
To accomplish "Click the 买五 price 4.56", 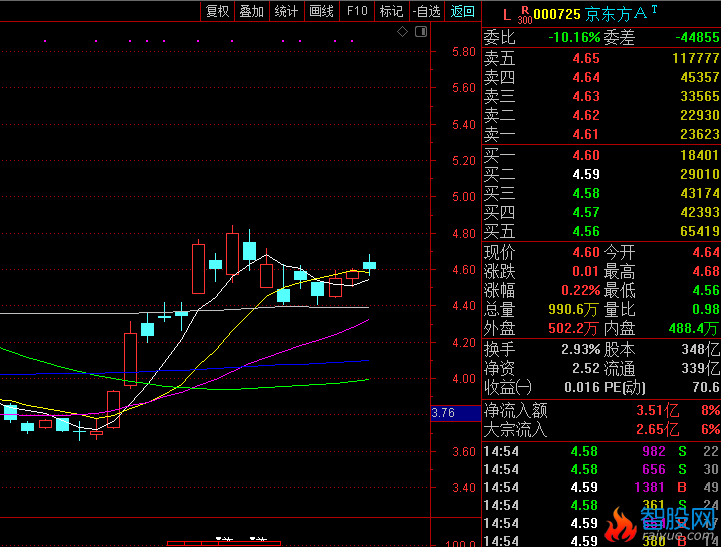I will [586, 231].
